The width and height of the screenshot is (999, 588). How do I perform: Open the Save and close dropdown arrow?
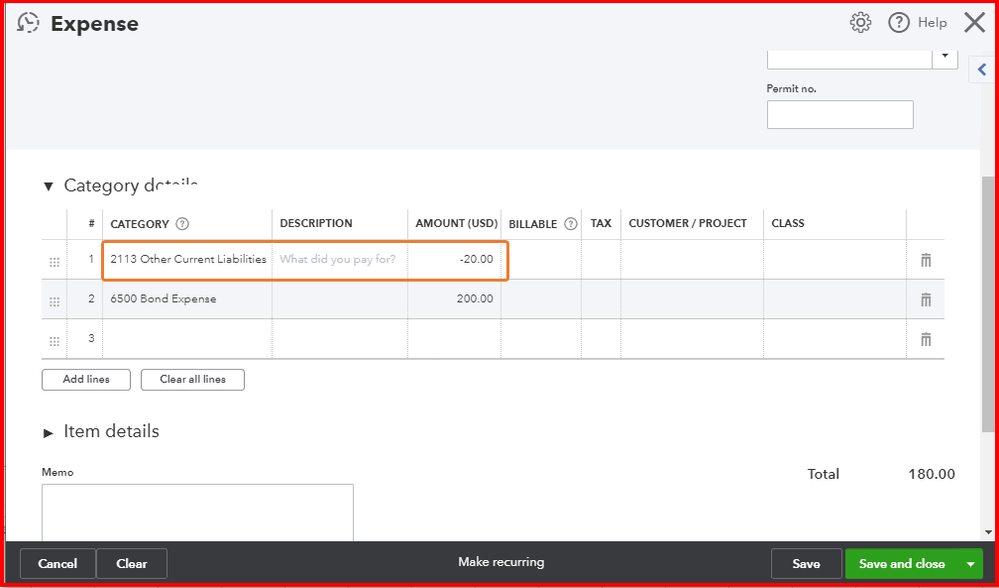[971, 564]
